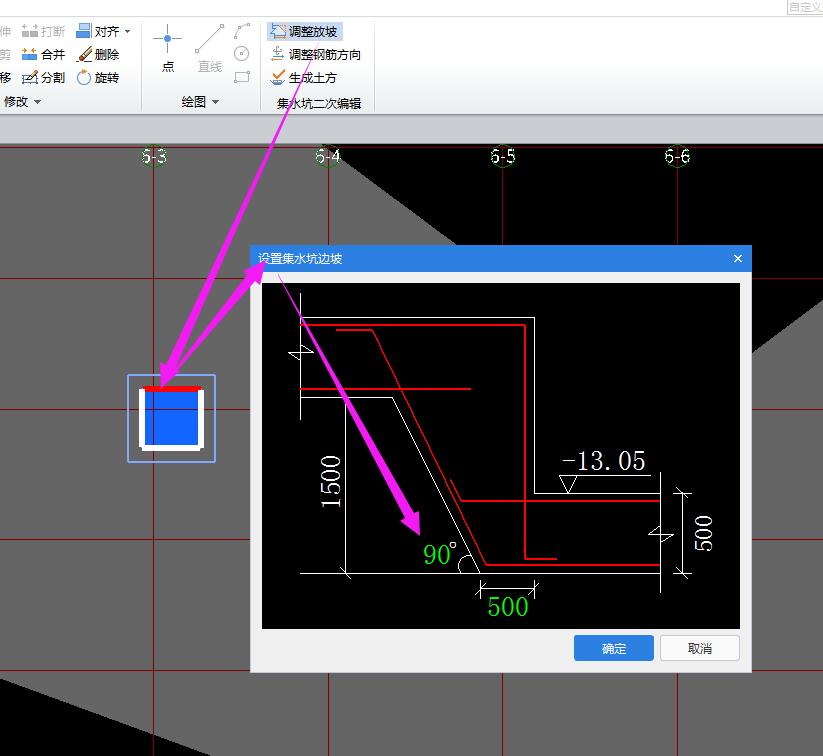Click the axis label 5-6
This screenshot has height=756, width=823.
coord(677,156)
